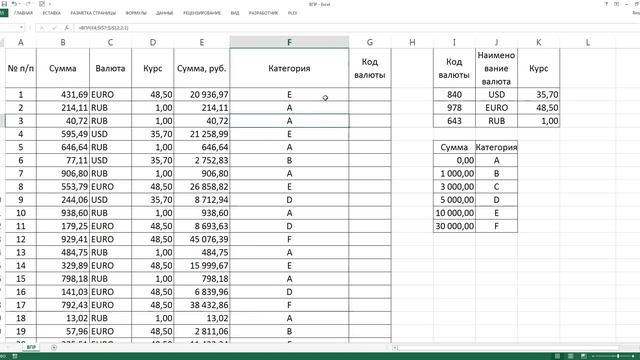Screen dimensions: 640x360
Task: Select column header C
Action: [111, 42]
